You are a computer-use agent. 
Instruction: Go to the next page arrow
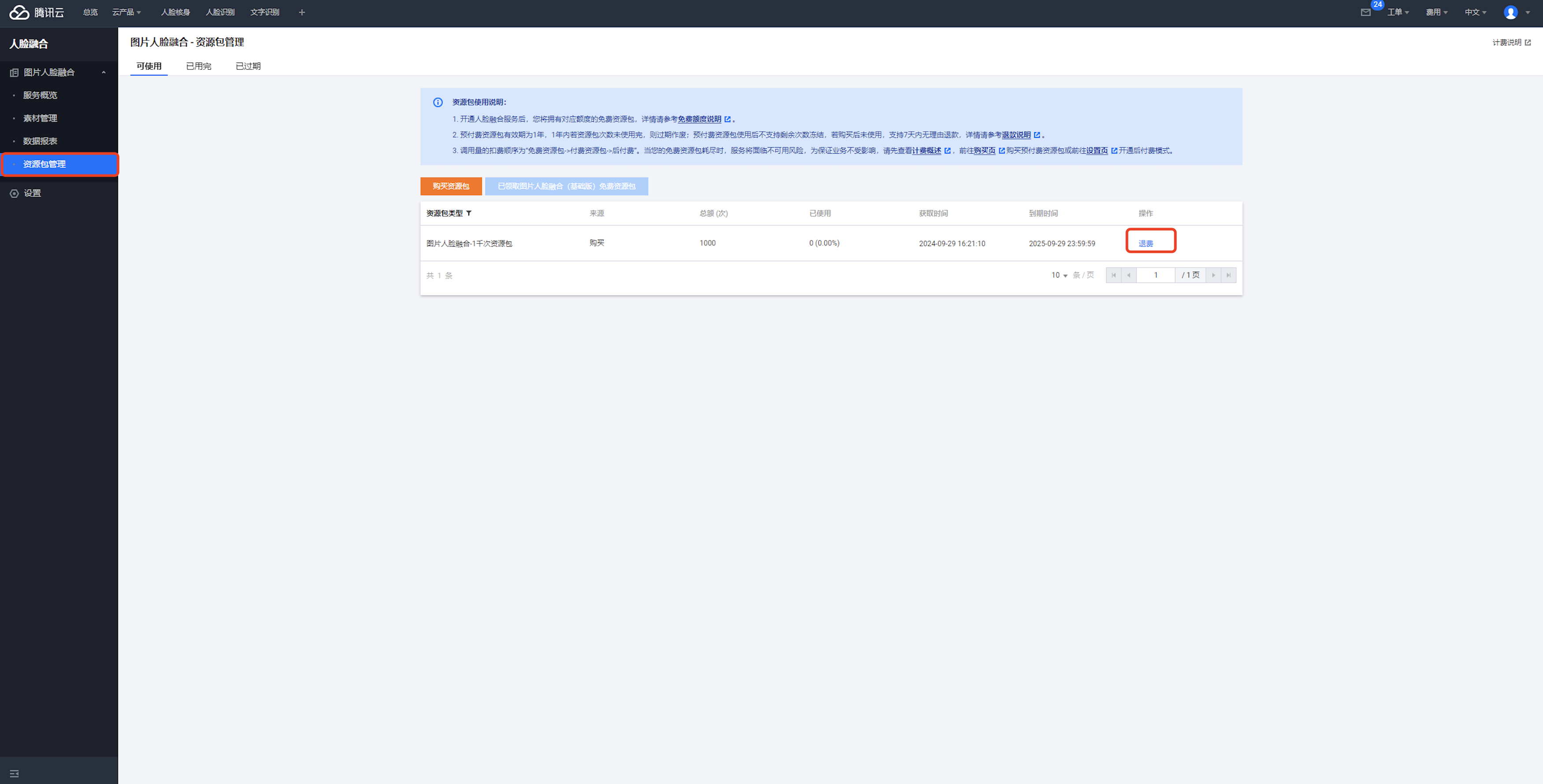click(1213, 276)
